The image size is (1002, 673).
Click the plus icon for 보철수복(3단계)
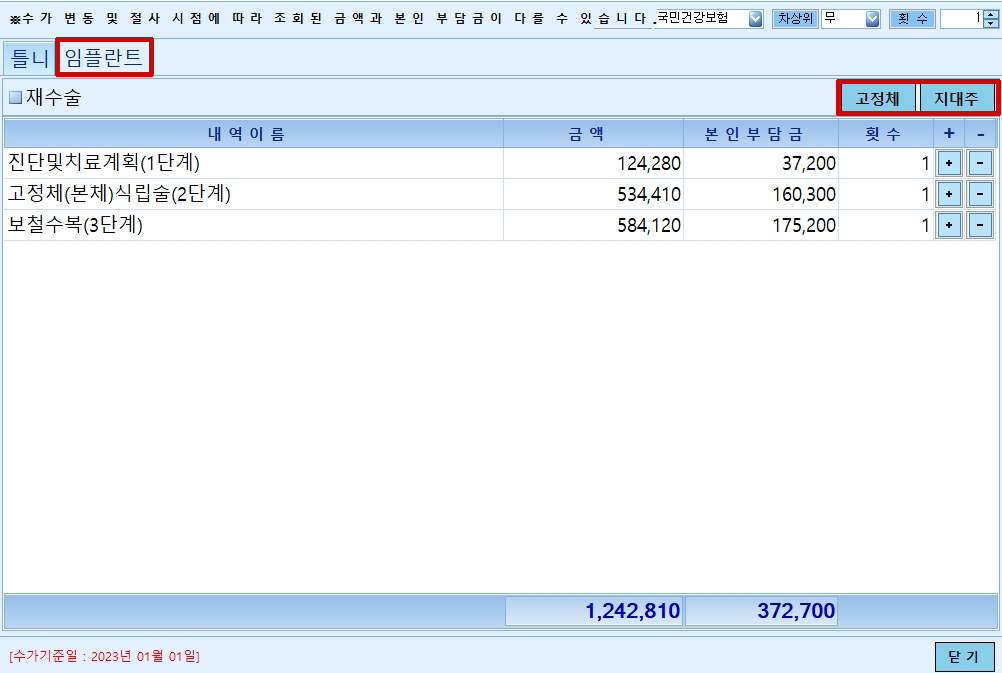pos(949,225)
